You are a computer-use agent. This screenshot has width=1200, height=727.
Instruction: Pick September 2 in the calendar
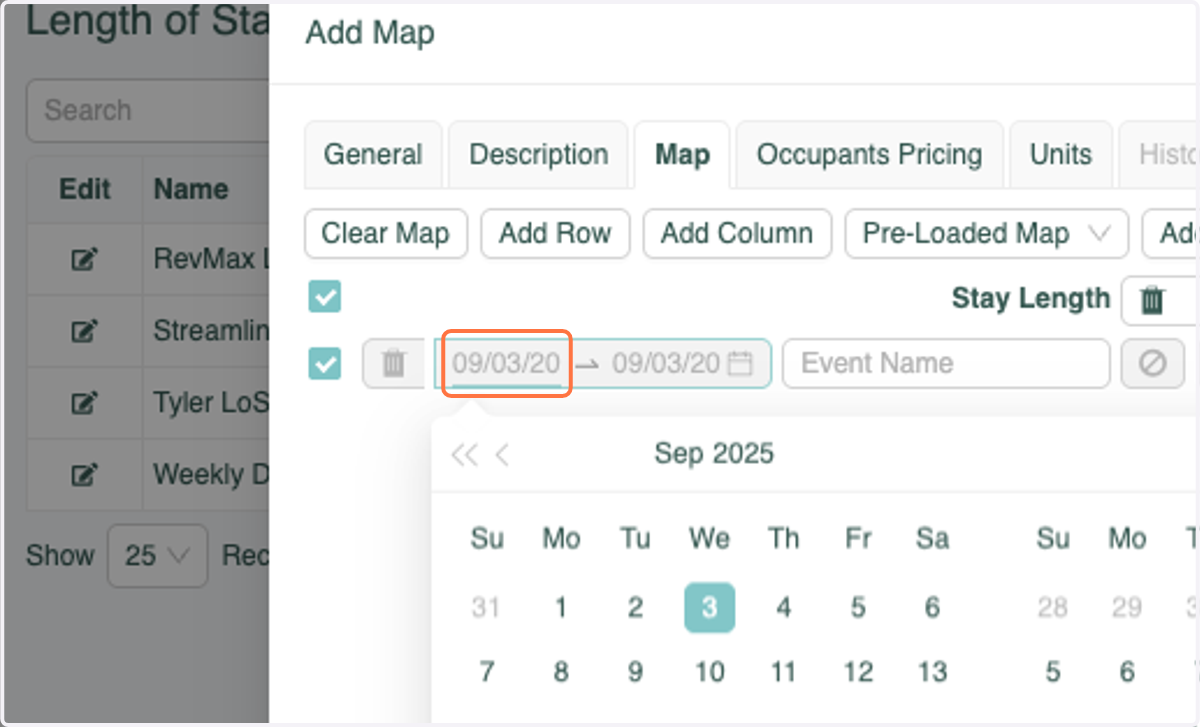tap(635, 607)
